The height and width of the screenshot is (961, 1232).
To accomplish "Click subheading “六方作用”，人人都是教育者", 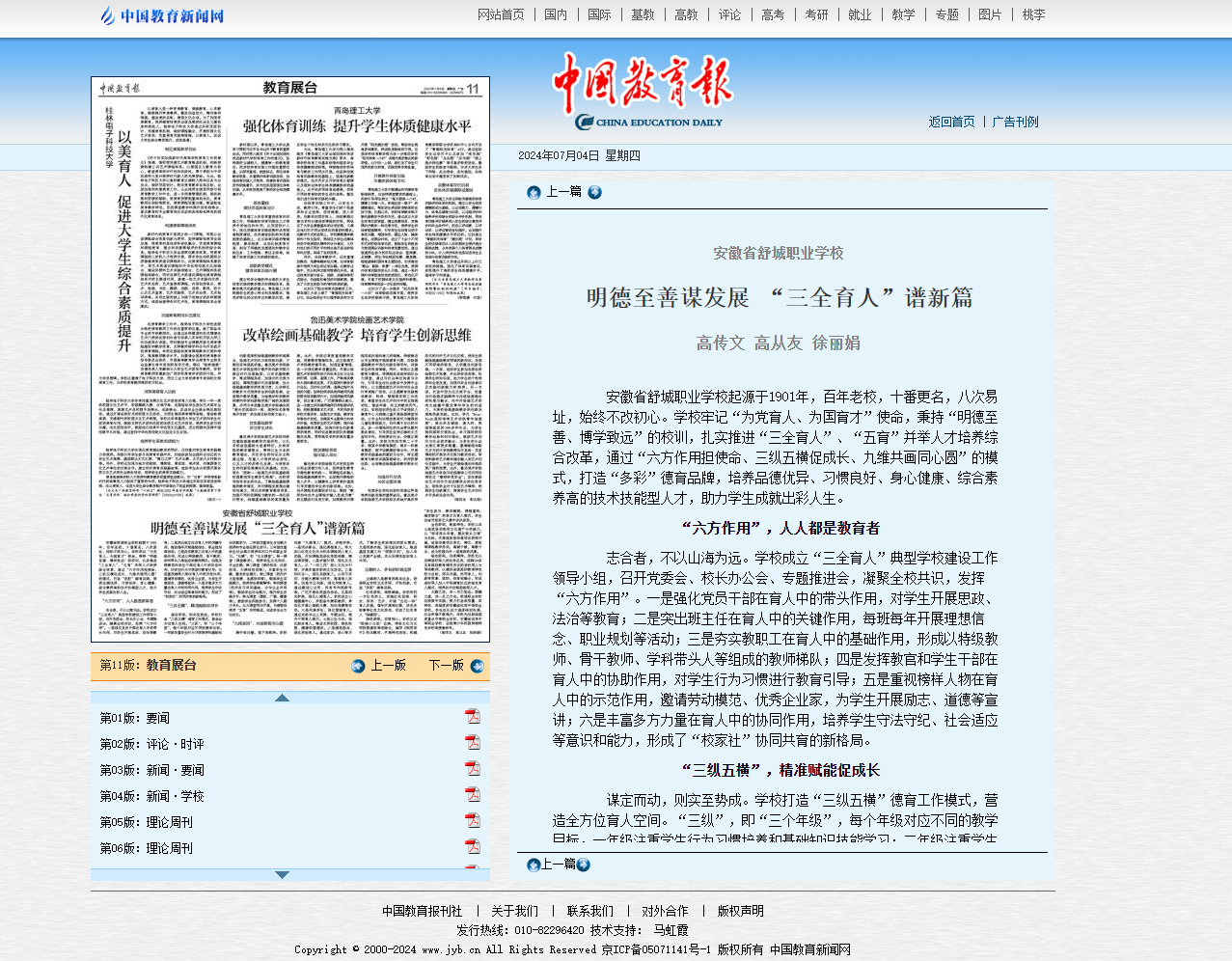I will [x=780, y=528].
